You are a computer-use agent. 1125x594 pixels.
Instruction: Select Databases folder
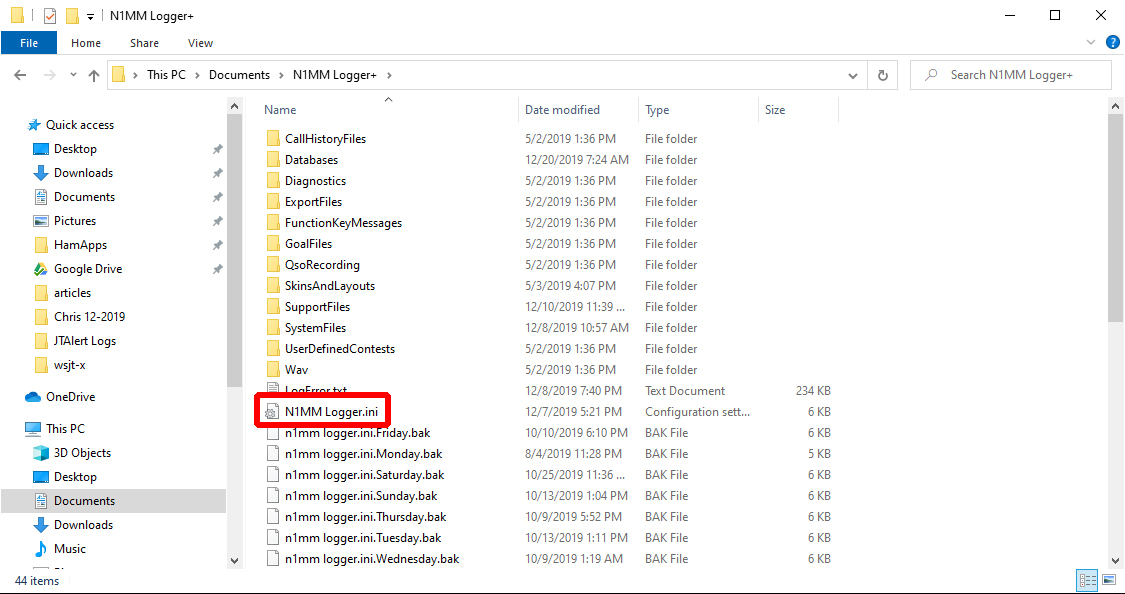[311, 159]
